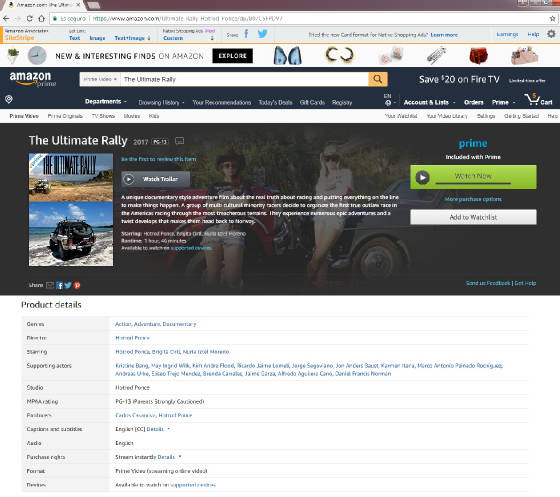Click Be the first to review link
The width and height of the screenshot is (560, 497).
click(159, 159)
